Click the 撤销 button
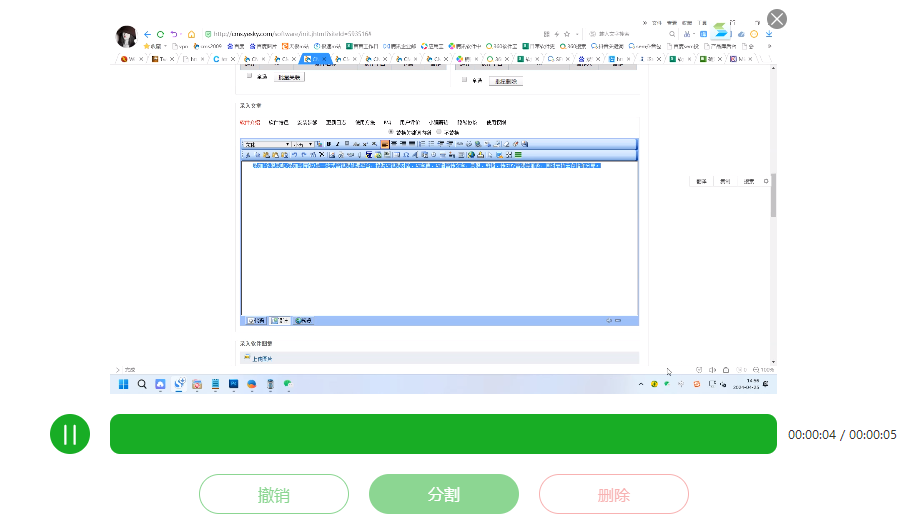The height and width of the screenshot is (523, 912). pyautogui.click(x=274, y=494)
